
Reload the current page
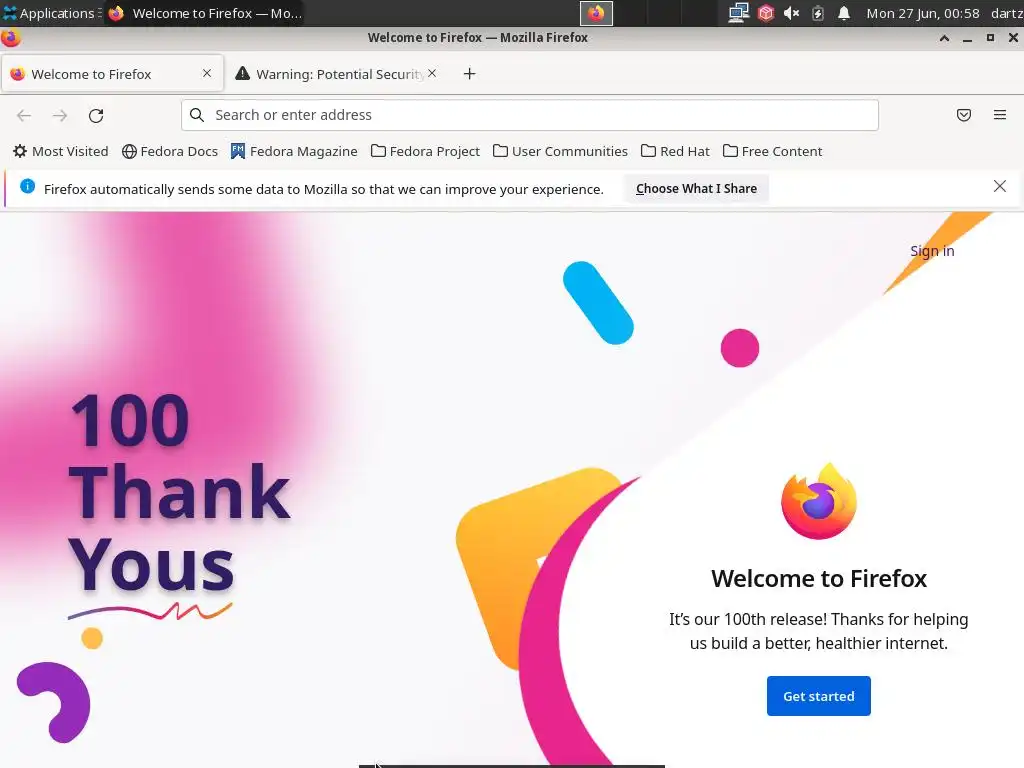click(96, 116)
